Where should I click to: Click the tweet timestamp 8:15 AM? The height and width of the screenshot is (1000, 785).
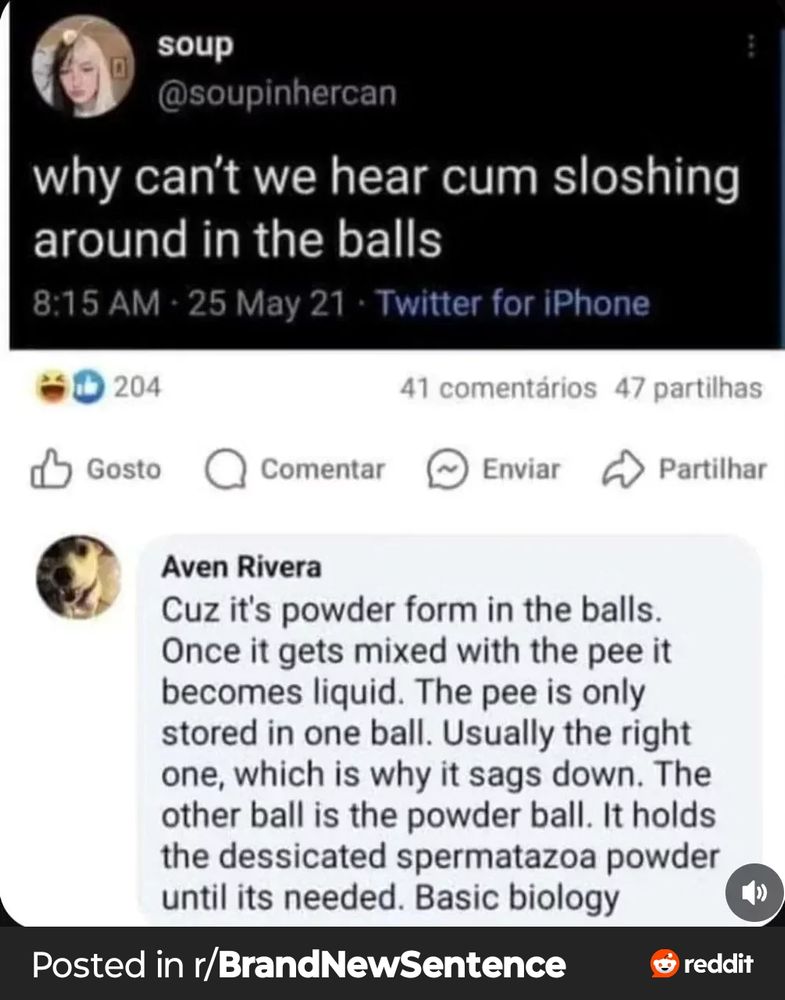96,303
